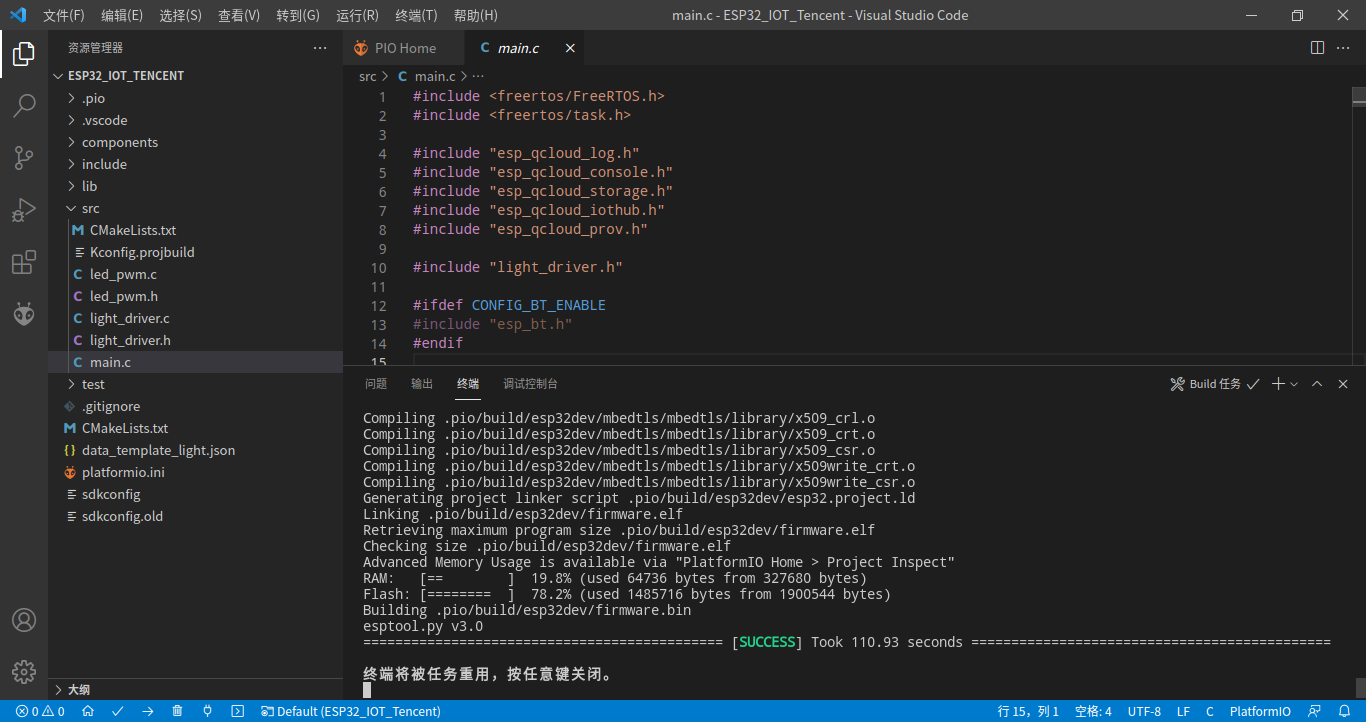Viewport: 1366px width, 722px height.
Task: Change encoding via UTF-8 status bar item
Action: pyautogui.click(x=1144, y=711)
